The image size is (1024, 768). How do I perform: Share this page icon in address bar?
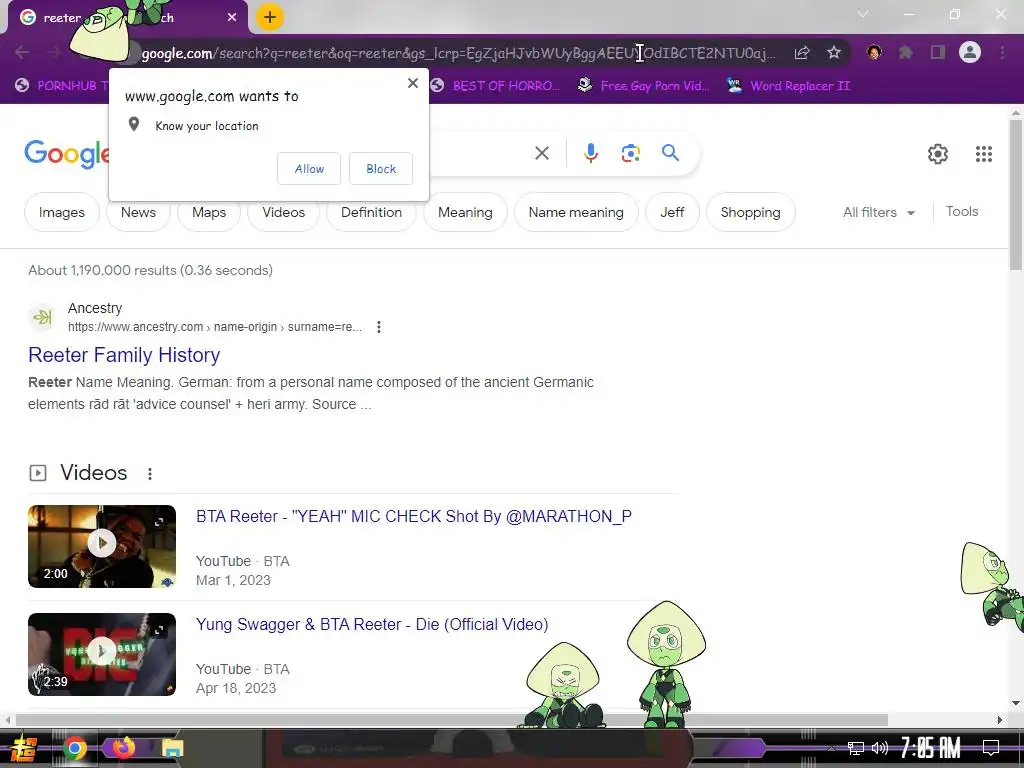click(801, 53)
